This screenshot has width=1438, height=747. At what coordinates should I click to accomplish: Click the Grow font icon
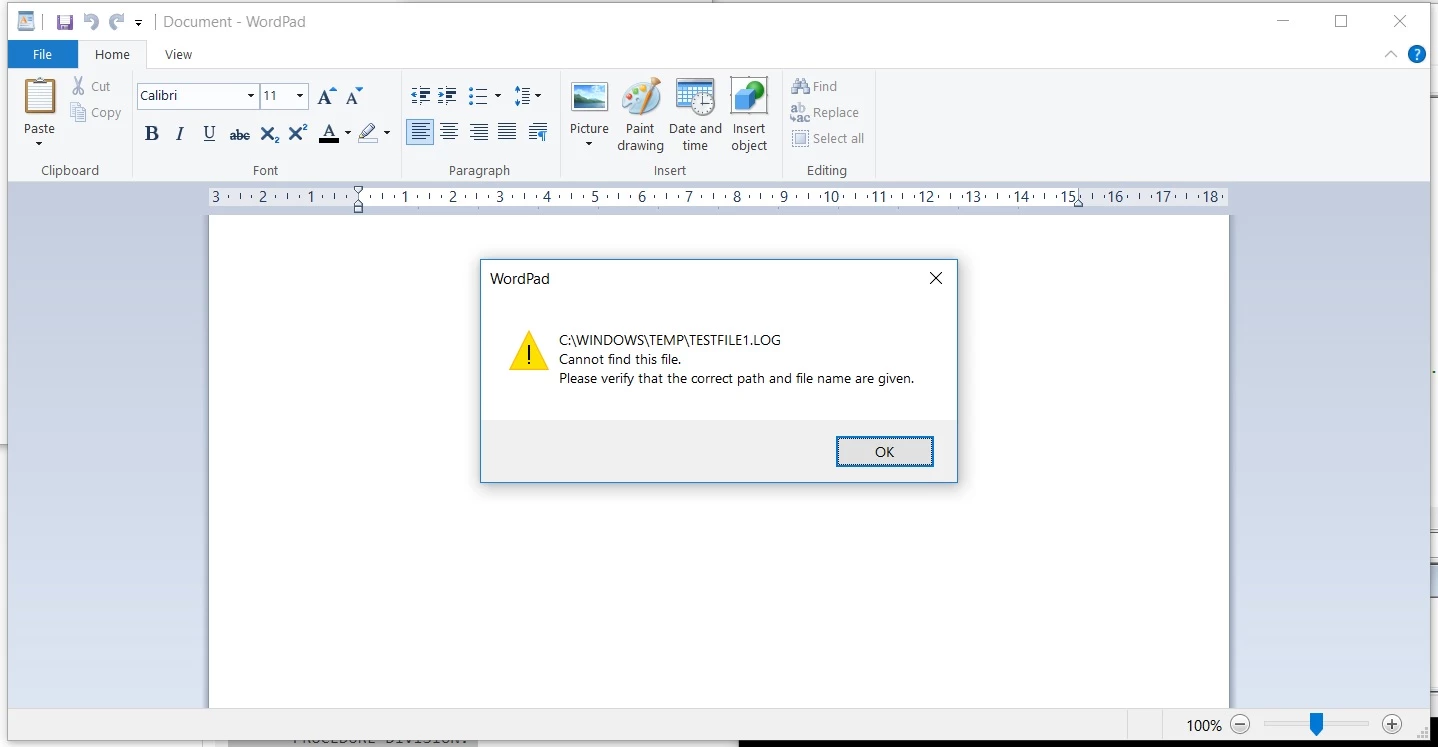326,96
